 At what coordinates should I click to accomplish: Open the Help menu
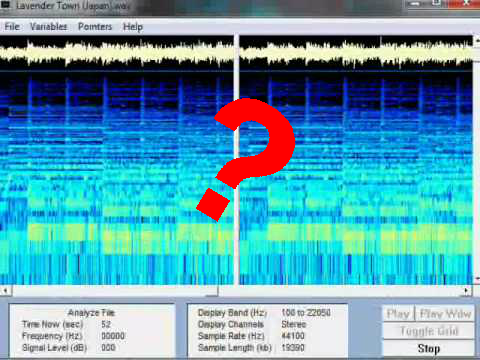133,27
